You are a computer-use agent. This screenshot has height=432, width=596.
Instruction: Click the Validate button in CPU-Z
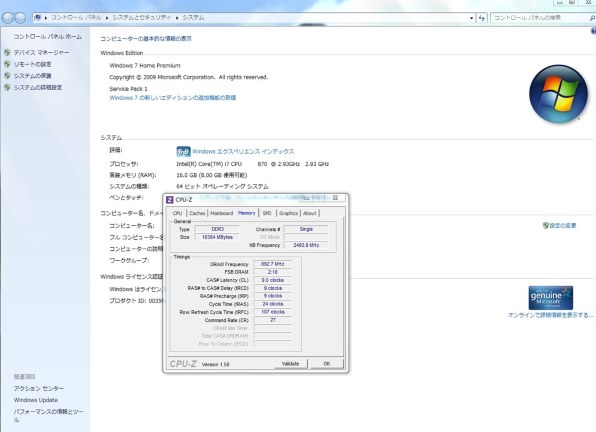point(290,364)
